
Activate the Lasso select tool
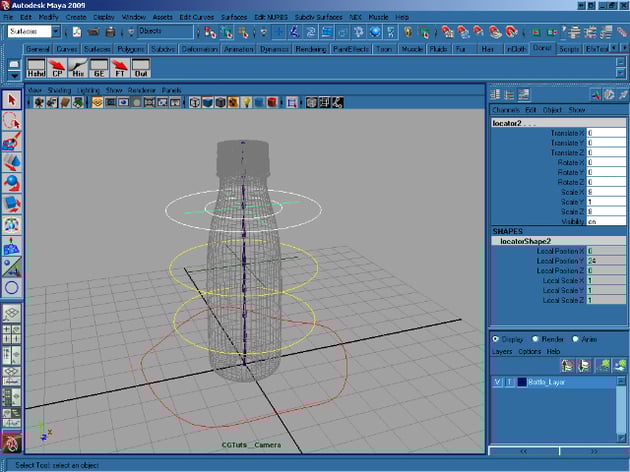(12, 120)
